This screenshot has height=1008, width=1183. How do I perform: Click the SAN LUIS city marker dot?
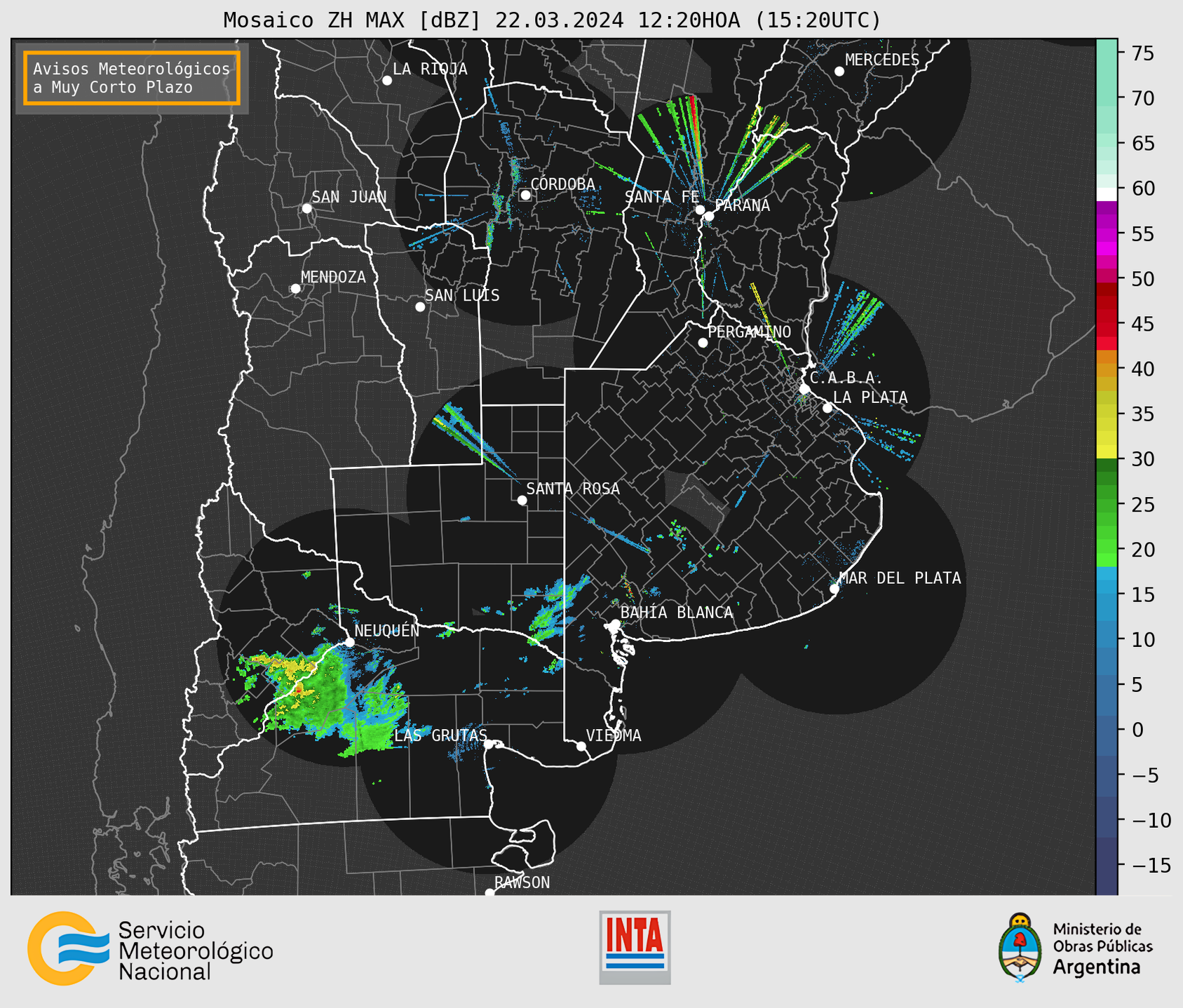click(x=420, y=307)
